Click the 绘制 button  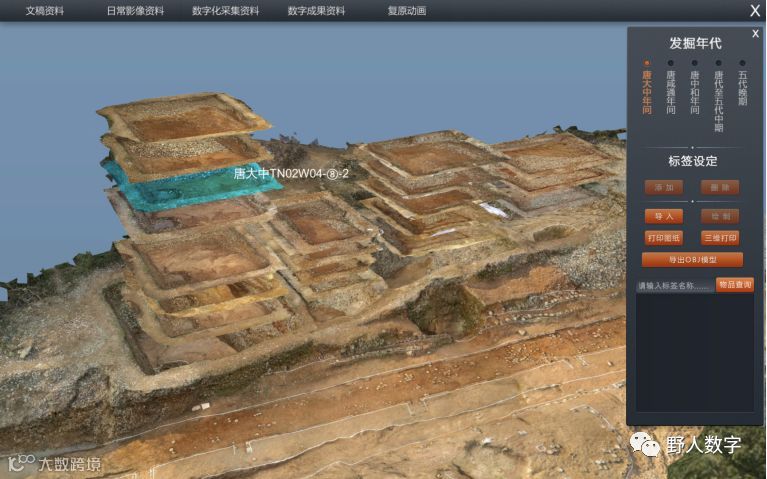[720, 216]
